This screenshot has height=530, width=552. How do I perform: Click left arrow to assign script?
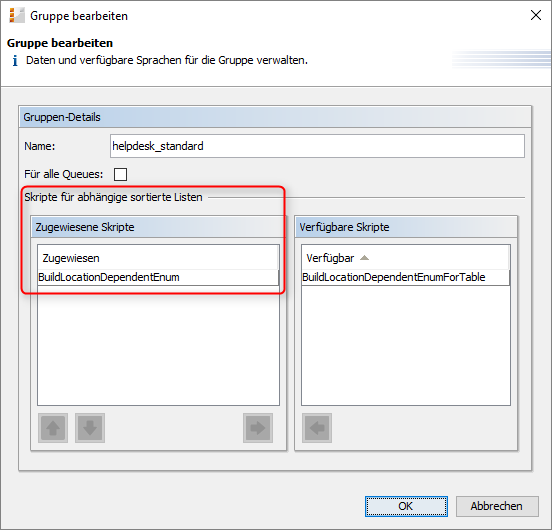click(317, 428)
